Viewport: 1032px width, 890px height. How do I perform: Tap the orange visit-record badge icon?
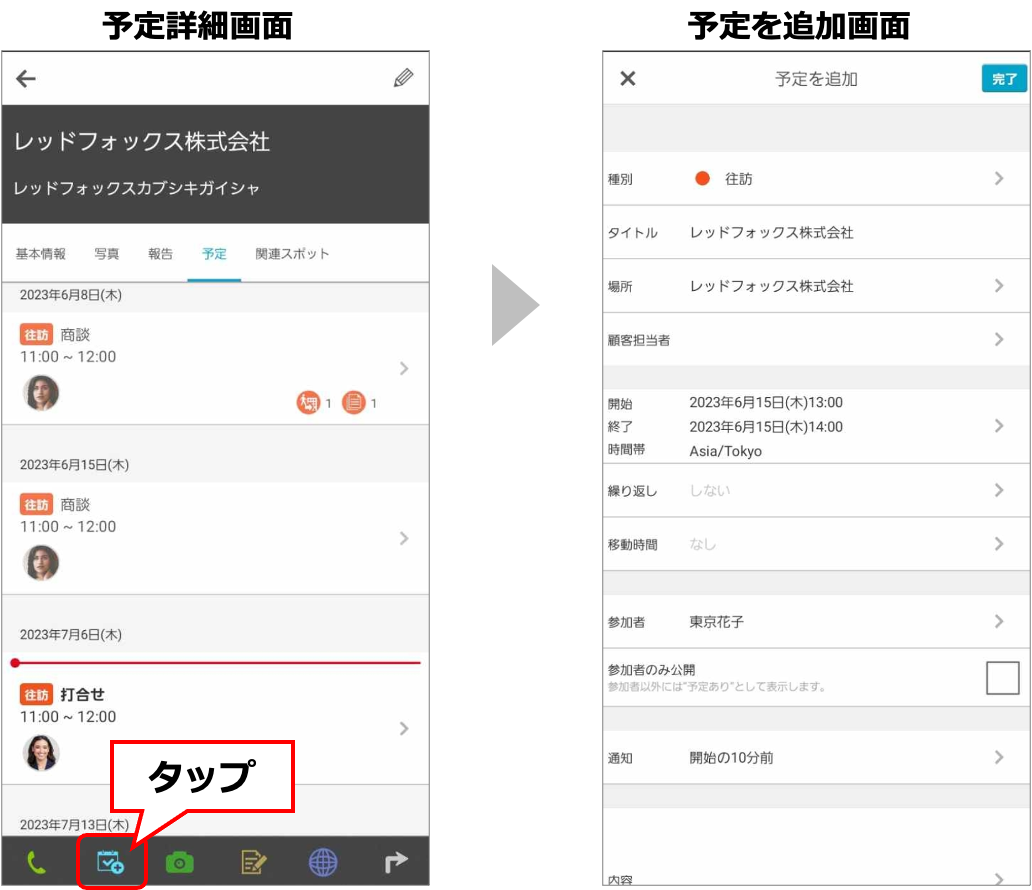click(x=308, y=402)
